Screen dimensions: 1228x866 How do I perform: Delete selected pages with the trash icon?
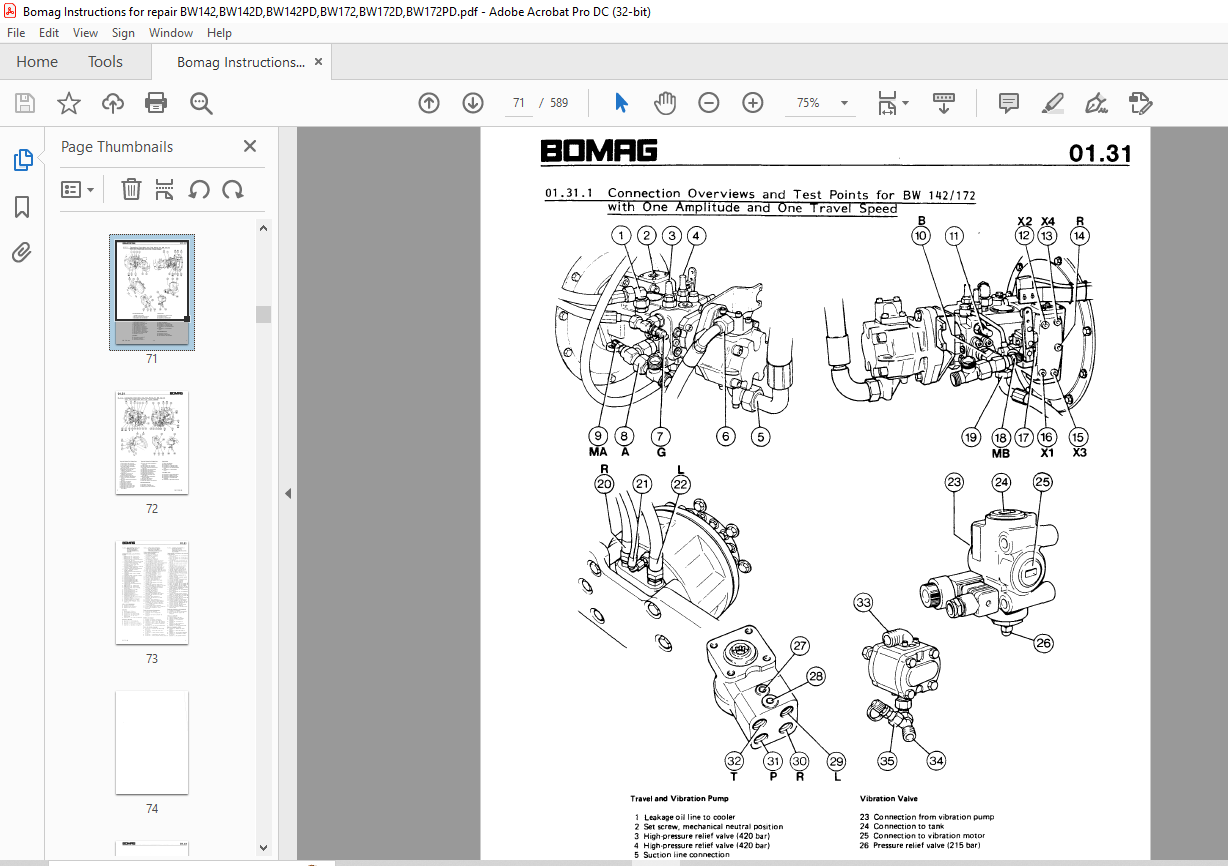click(x=131, y=189)
